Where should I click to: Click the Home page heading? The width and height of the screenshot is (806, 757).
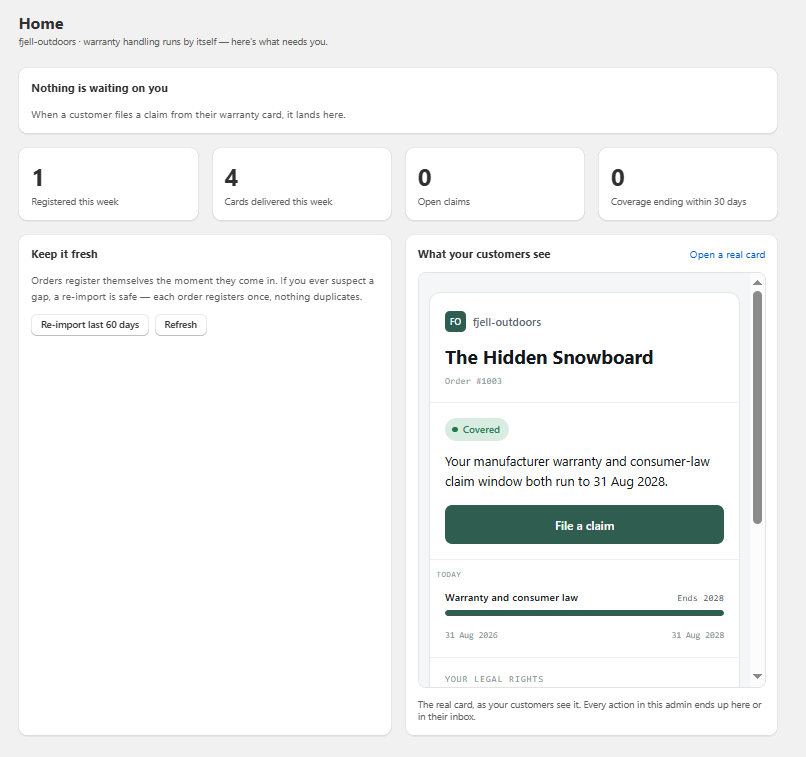point(41,24)
